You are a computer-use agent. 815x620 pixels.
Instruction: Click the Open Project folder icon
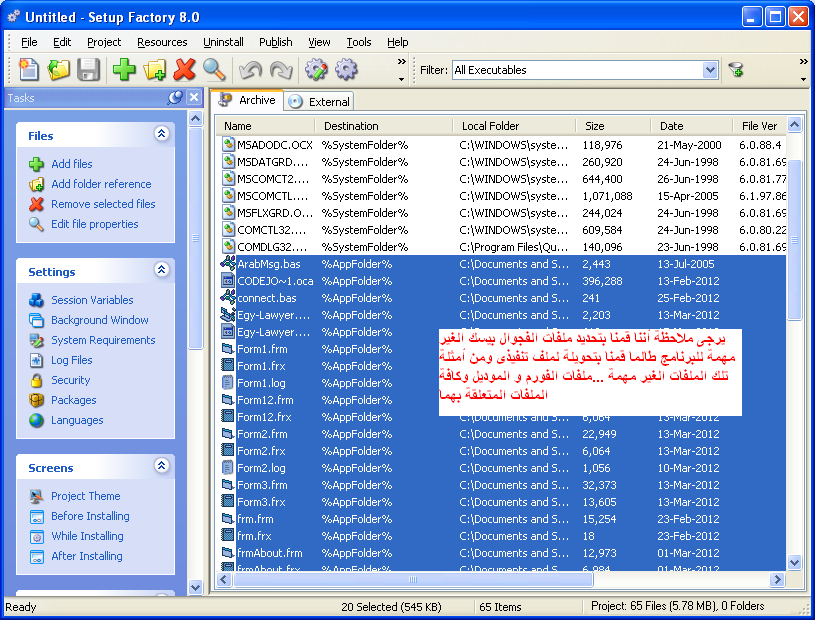(59, 69)
